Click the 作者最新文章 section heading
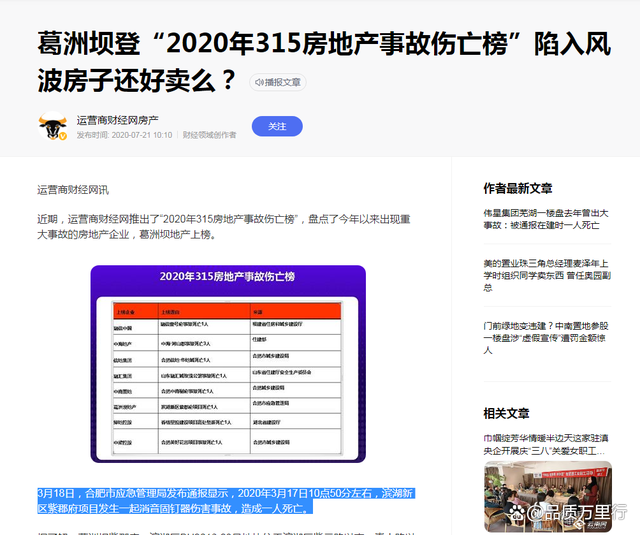640x535 pixels. 518,189
